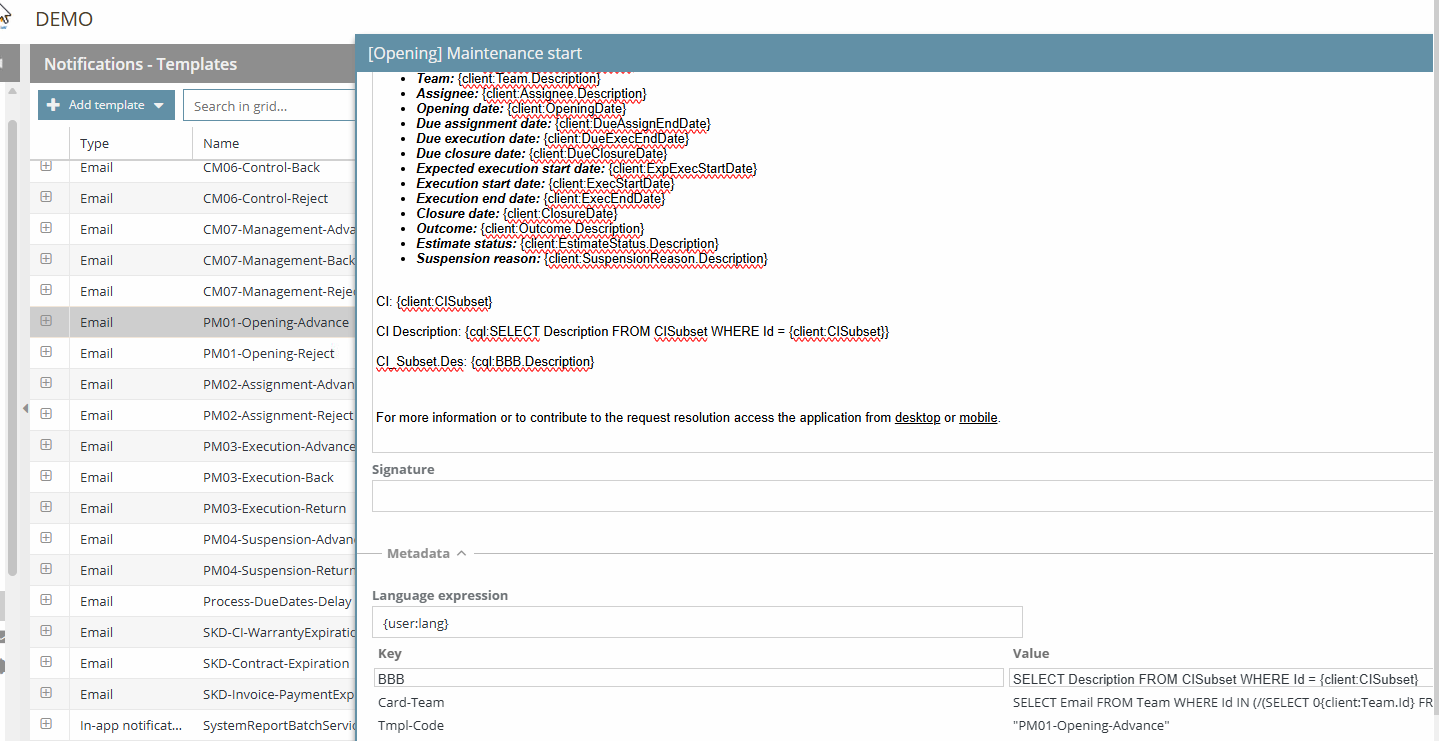Click plus icon beside Process-DueDates-Delay

pyautogui.click(x=46, y=600)
